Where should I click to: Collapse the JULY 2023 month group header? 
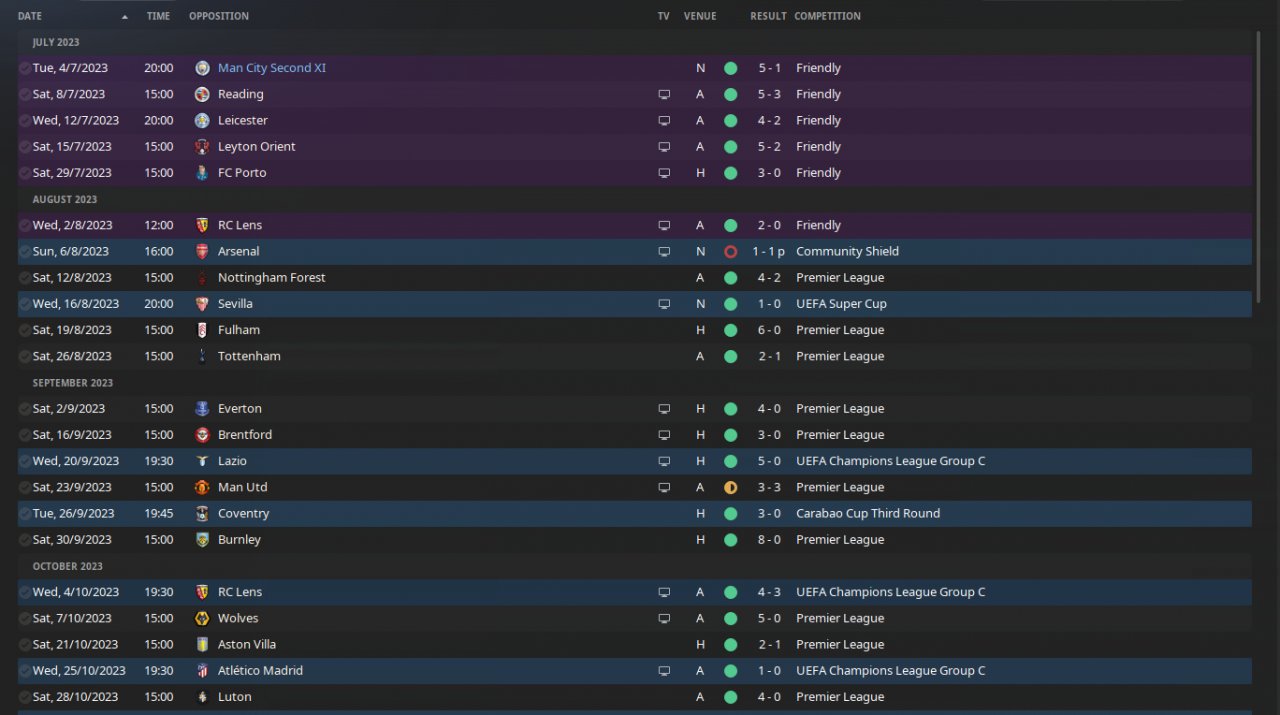[56, 43]
